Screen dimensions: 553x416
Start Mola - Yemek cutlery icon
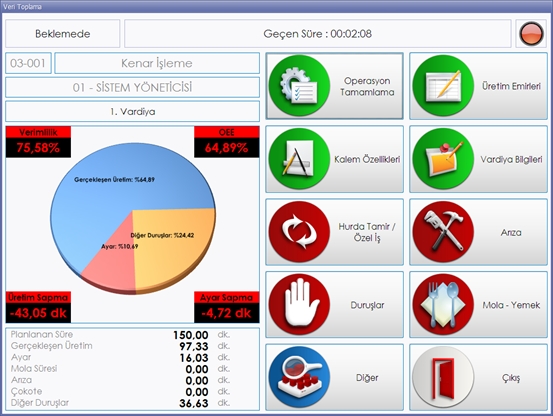tap(443, 305)
